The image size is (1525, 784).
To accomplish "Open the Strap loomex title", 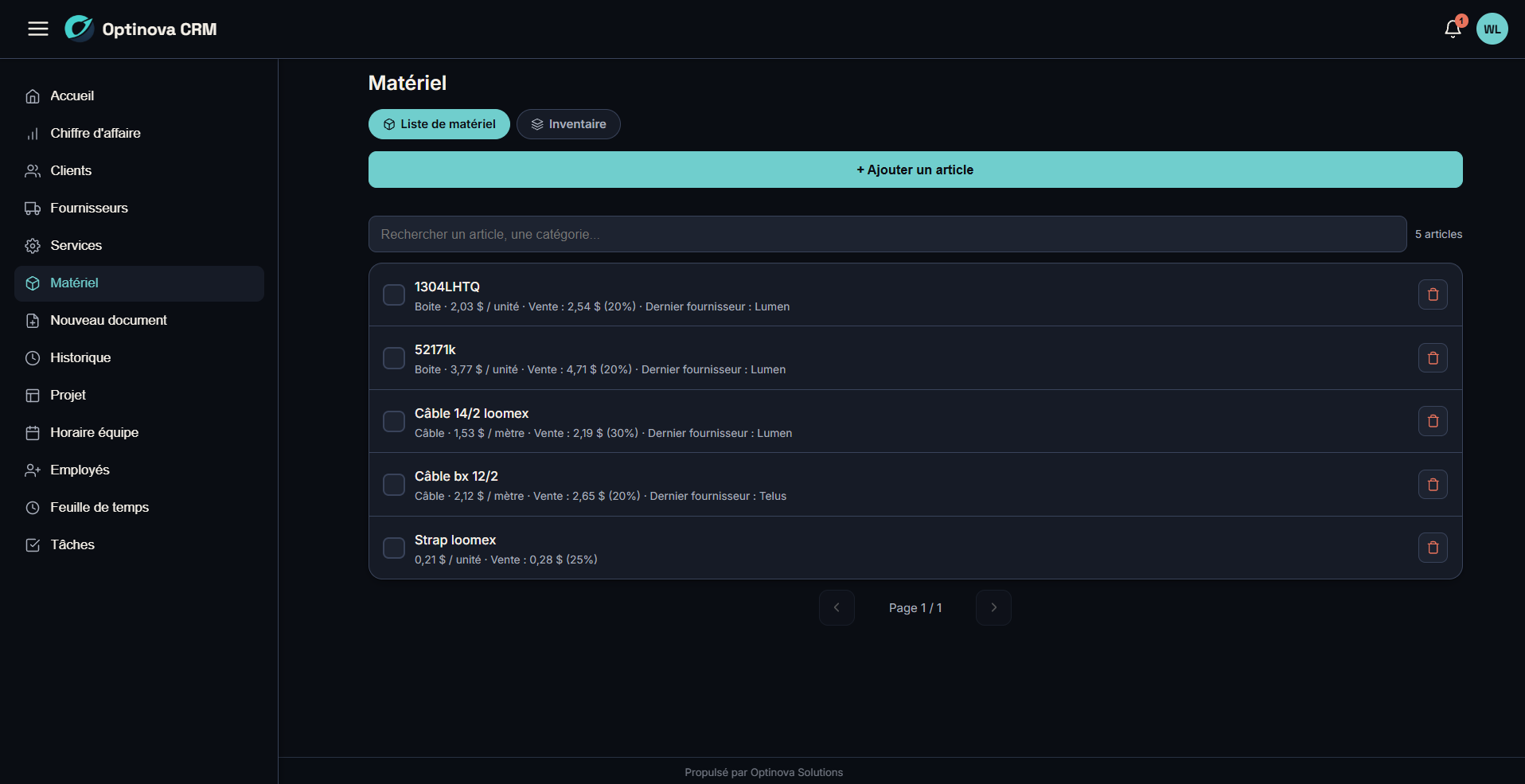I will tap(455, 540).
